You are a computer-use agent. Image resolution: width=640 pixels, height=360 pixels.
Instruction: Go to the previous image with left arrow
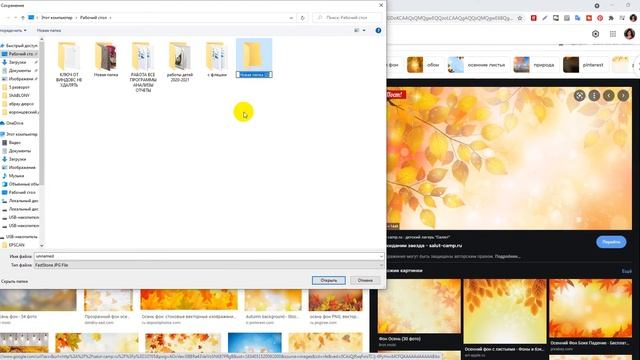pos(609,96)
